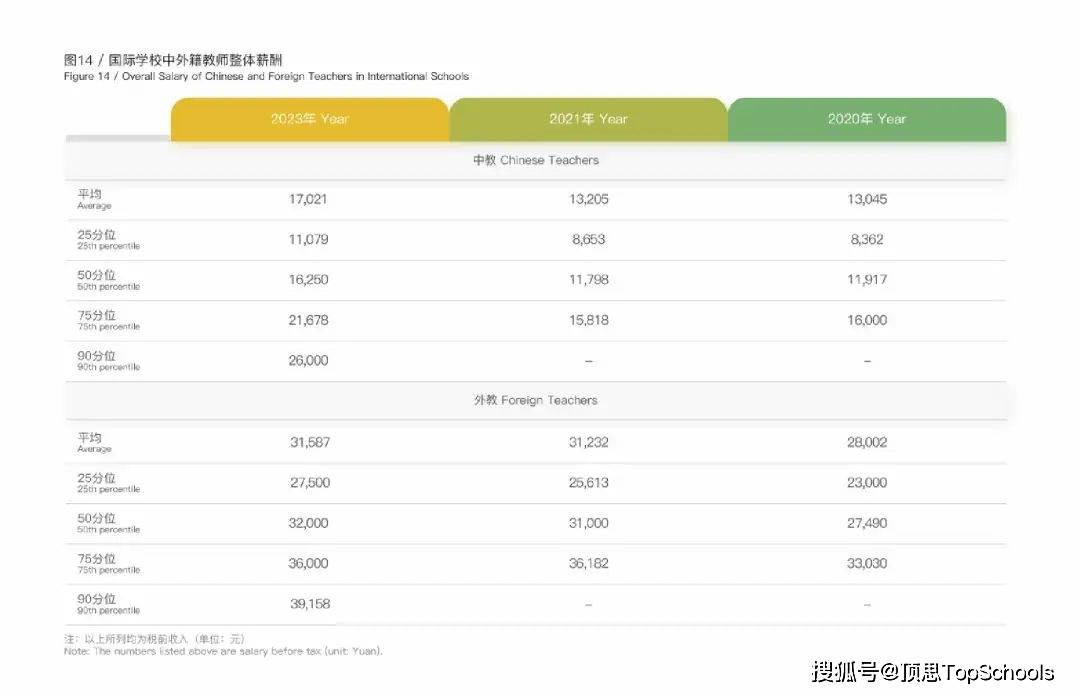Click the 2023 foreign 75th percentile value 36,000
This screenshot has height=695, width=1080.
(308, 563)
